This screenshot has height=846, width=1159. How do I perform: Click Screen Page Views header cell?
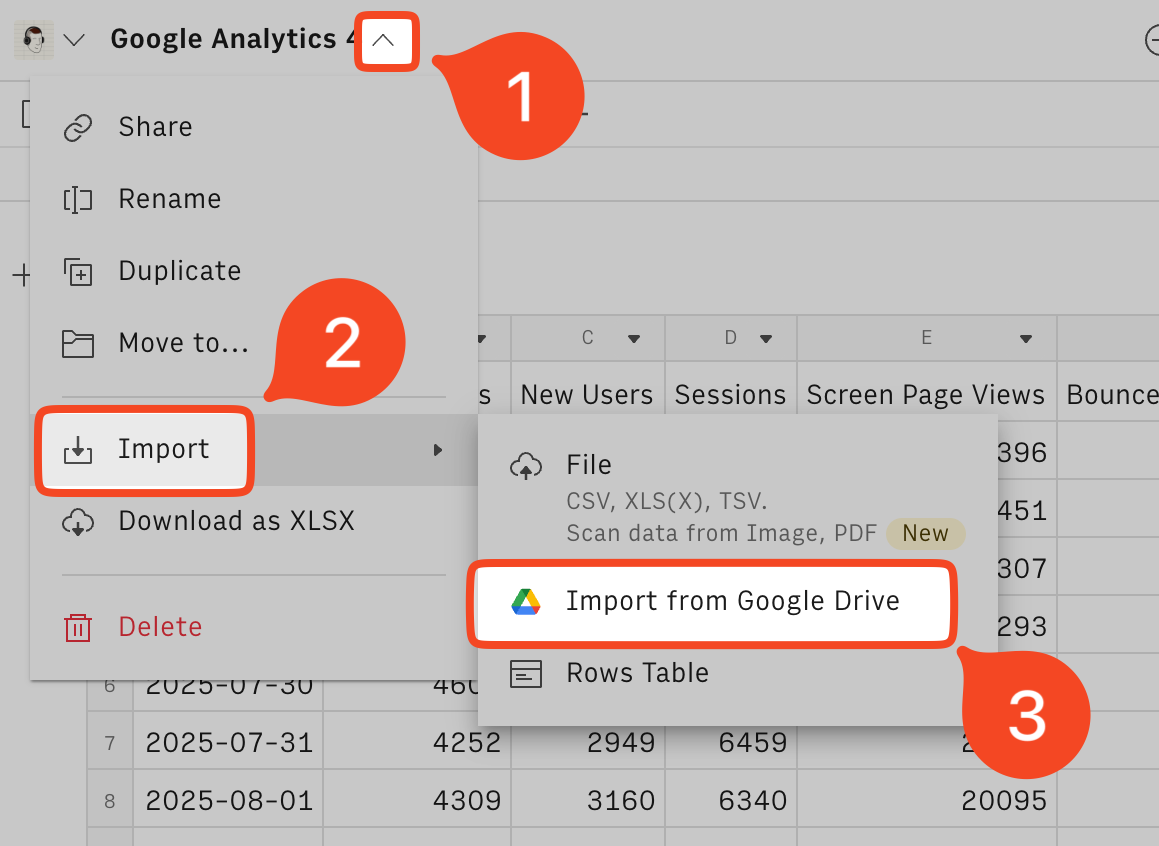pos(926,395)
